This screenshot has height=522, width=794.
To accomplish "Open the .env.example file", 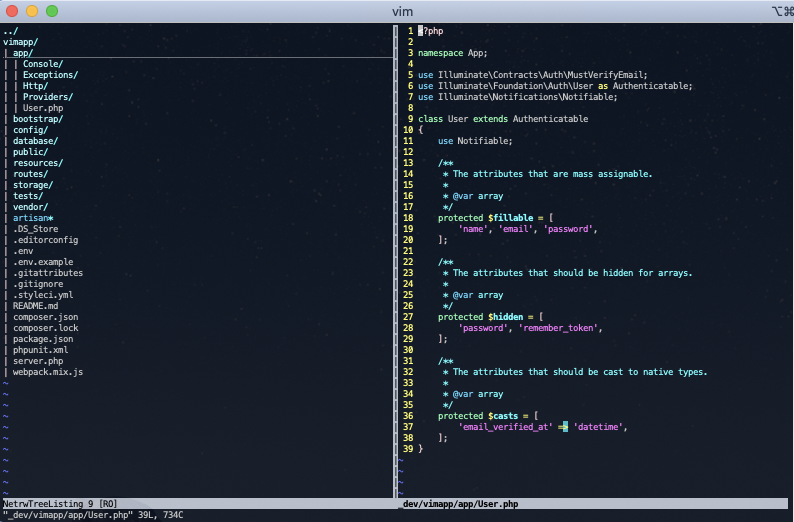I will click(x=43, y=262).
